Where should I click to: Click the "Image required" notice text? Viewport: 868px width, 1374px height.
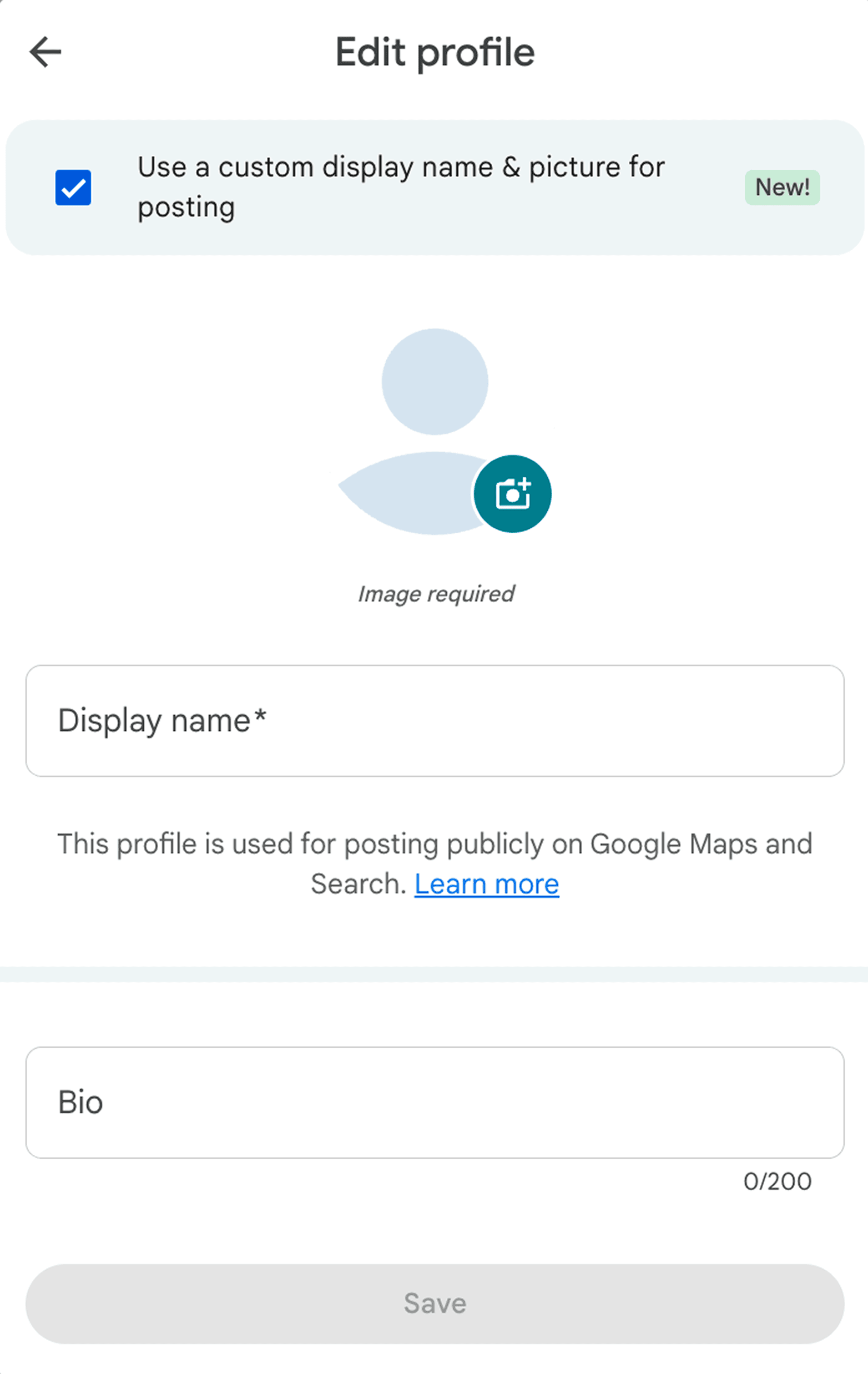pyautogui.click(x=436, y=594)
